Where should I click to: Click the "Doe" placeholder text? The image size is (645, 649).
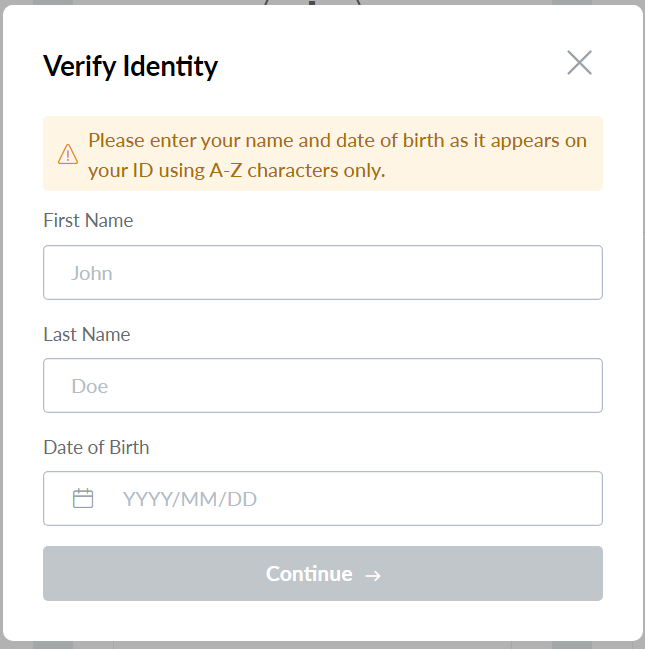pos(90,386)
